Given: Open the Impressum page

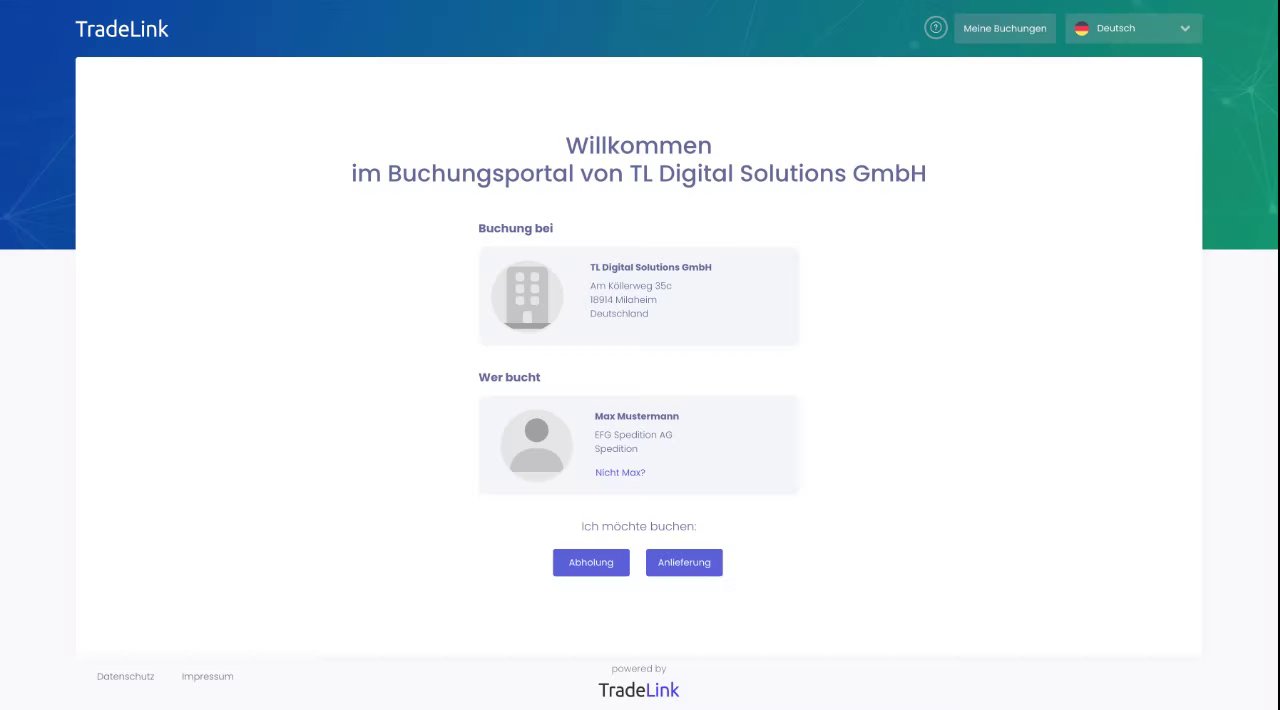Looking at the screenshot, I should pos(208,676).
